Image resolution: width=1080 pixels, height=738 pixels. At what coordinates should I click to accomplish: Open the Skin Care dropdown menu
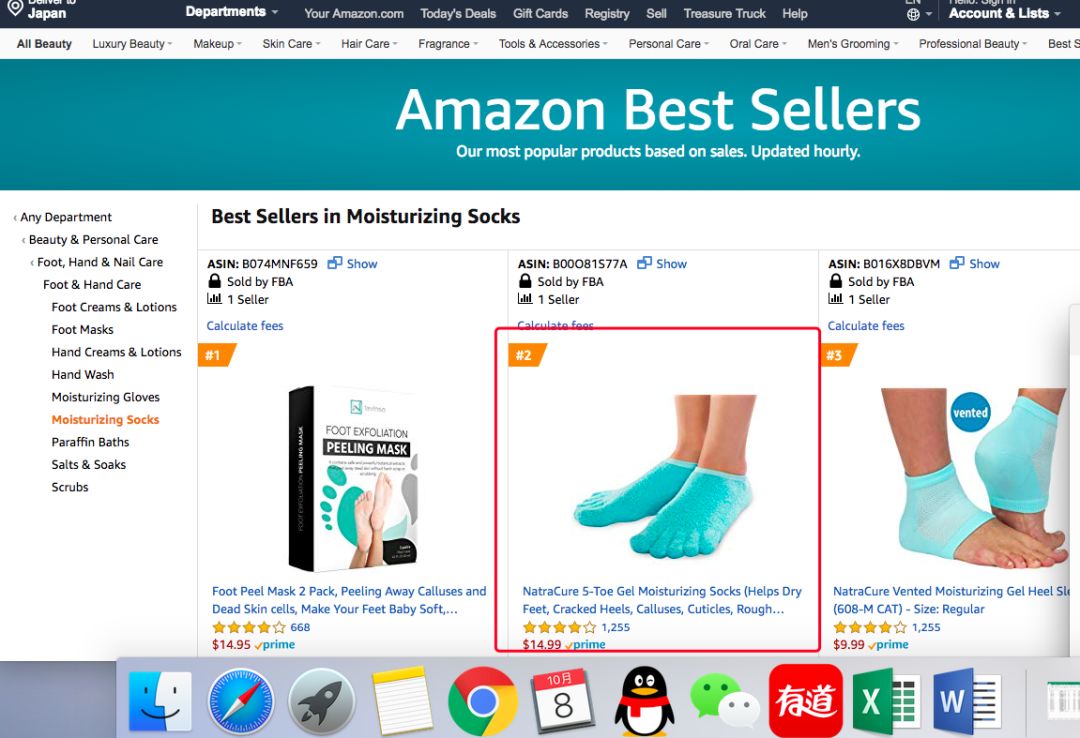[x=291, y=44]
